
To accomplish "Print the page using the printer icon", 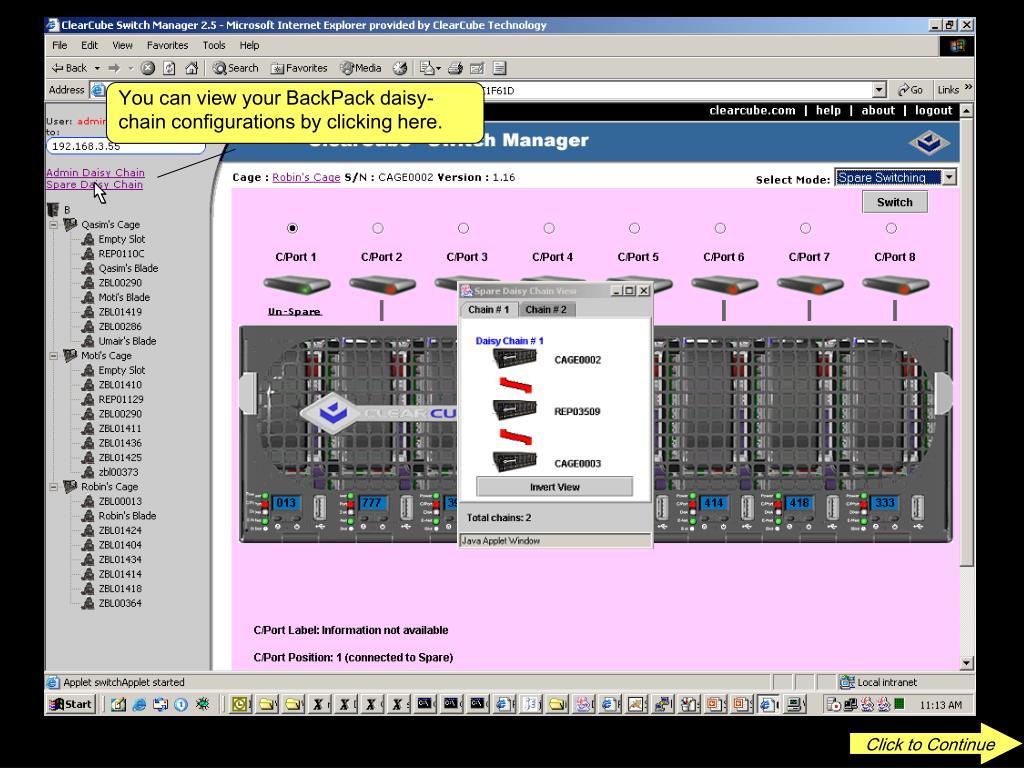I will (x=455, y=68).
